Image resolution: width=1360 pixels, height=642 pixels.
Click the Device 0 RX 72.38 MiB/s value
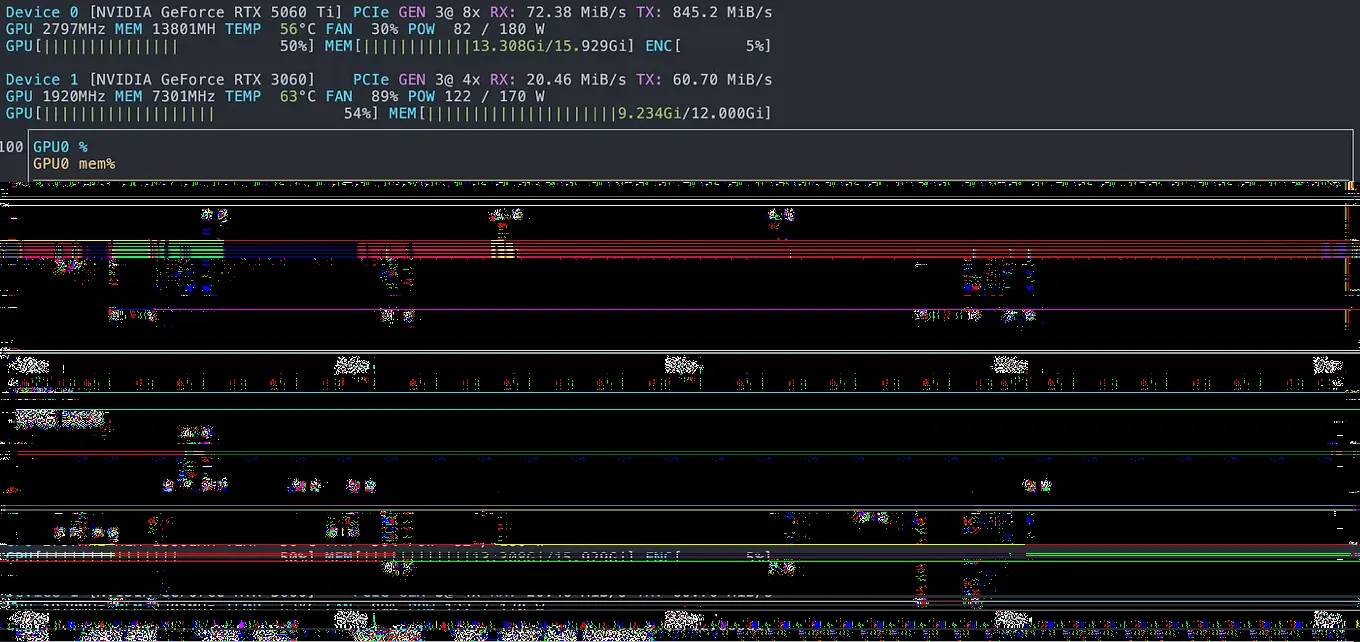[x=558, y=12]
